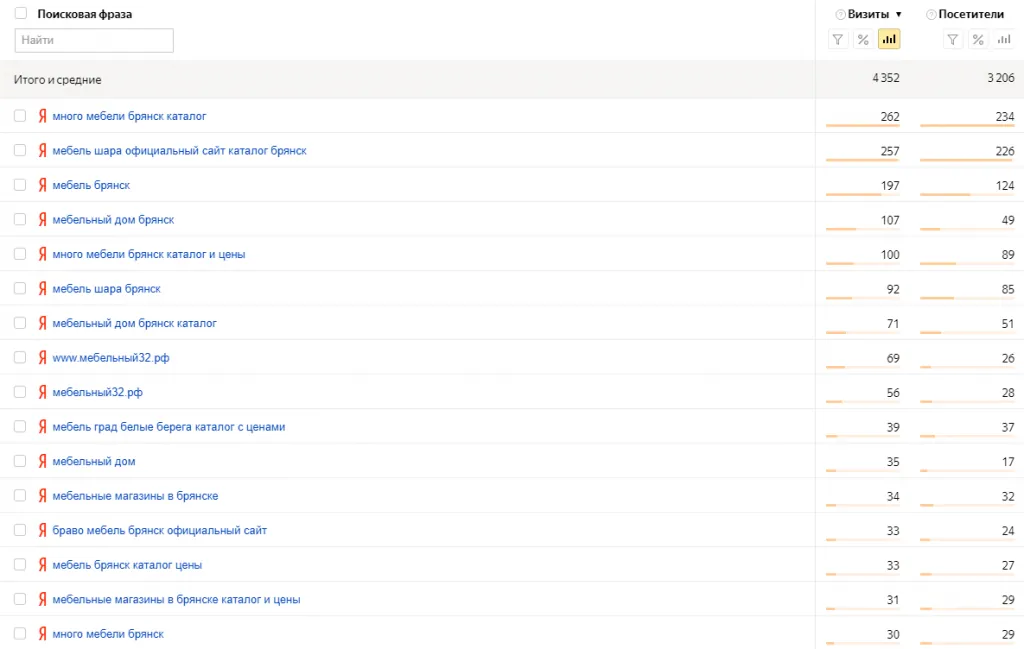Toggle the bar chart icon under Посетители
The image size is (1024, 649).
[1004, 40]
